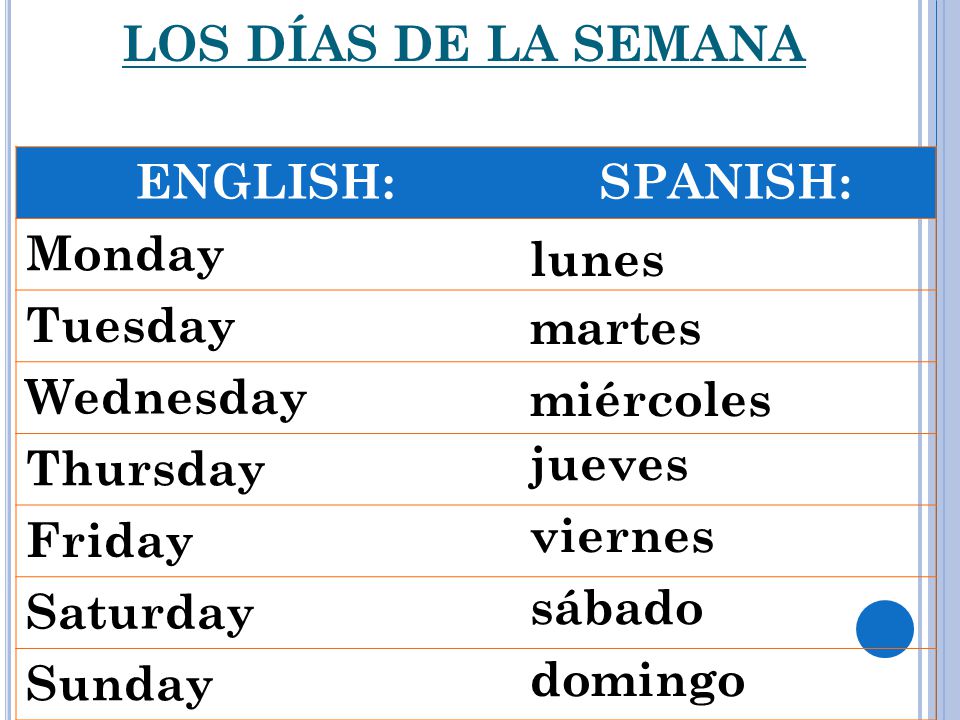Select the Tuesday cell
This screenshot has height=720, width=960.
click(x=130, y=327)
